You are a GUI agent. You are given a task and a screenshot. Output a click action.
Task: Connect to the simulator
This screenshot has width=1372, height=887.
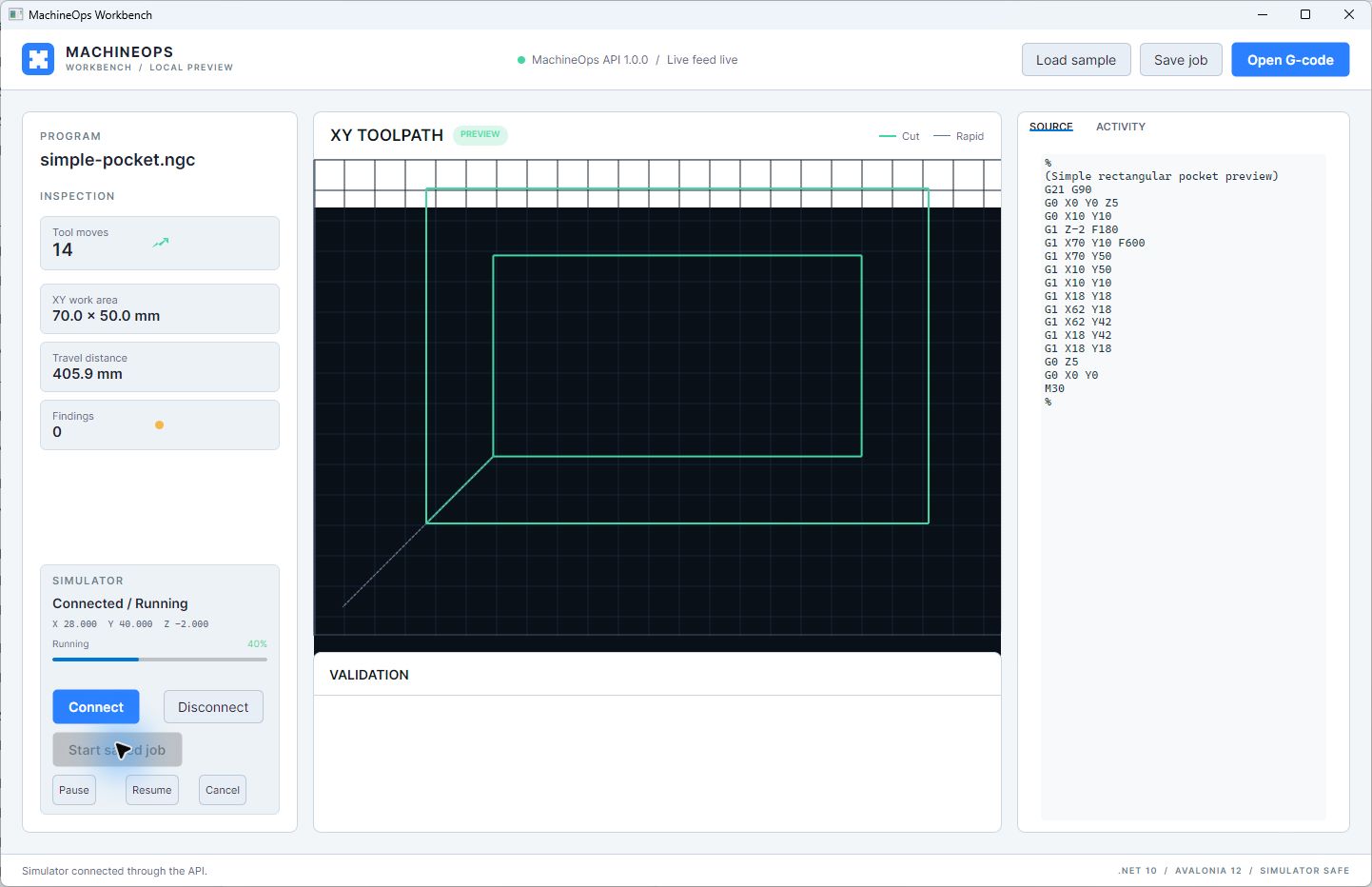[x=96, y=707]
